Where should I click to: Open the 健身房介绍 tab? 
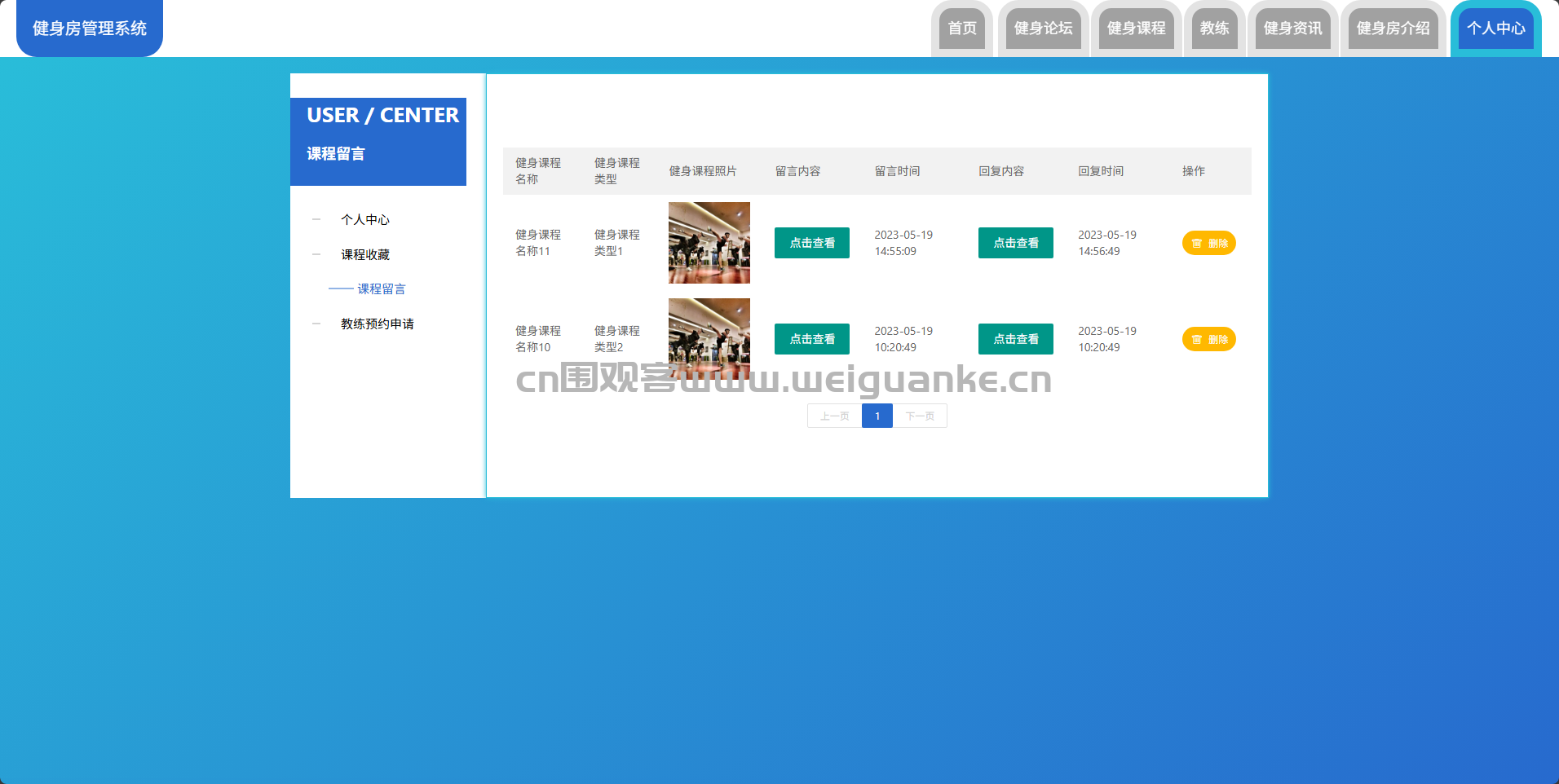click(1393, 29)
